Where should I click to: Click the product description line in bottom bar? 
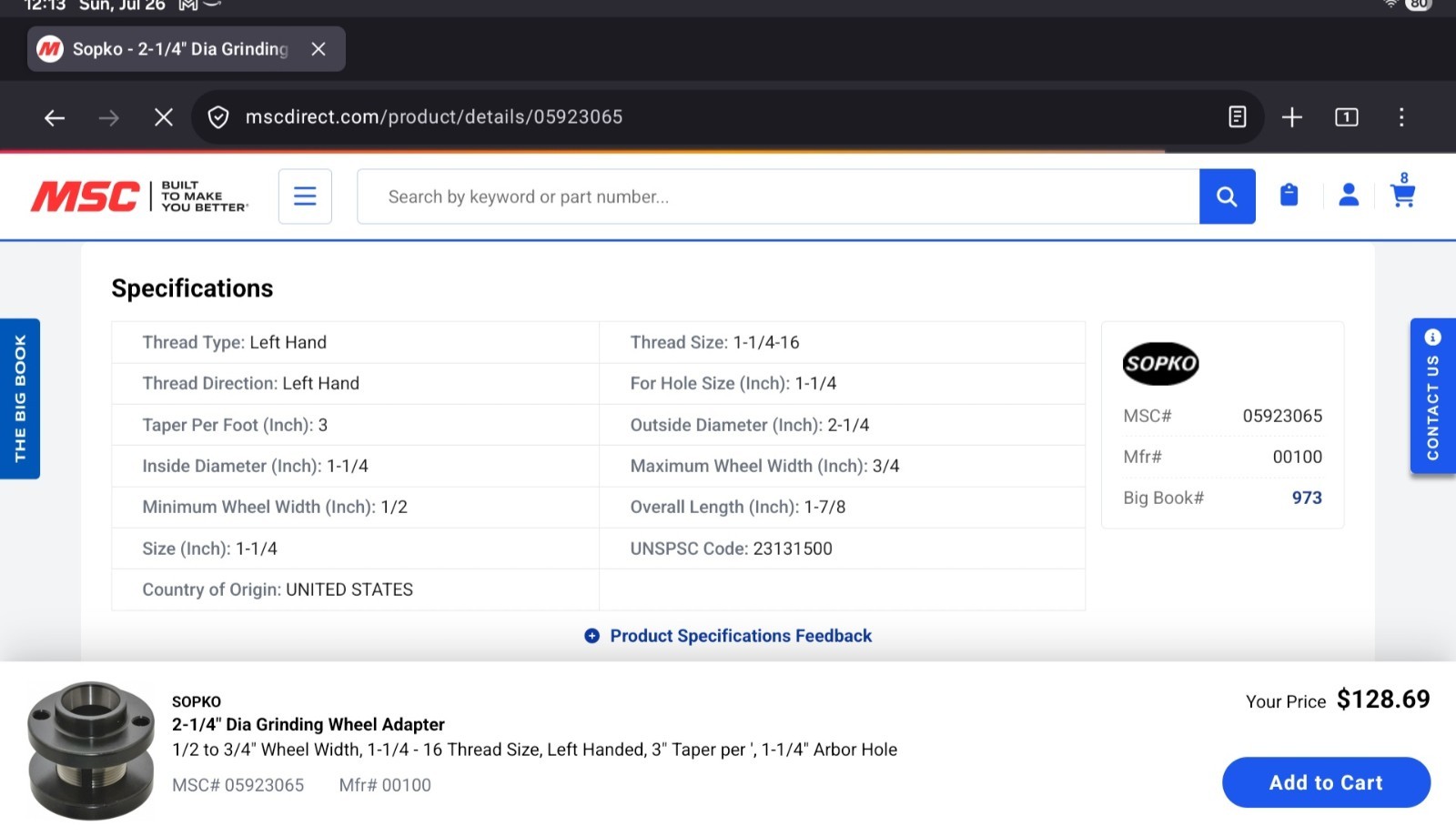(x=535, y=750)
